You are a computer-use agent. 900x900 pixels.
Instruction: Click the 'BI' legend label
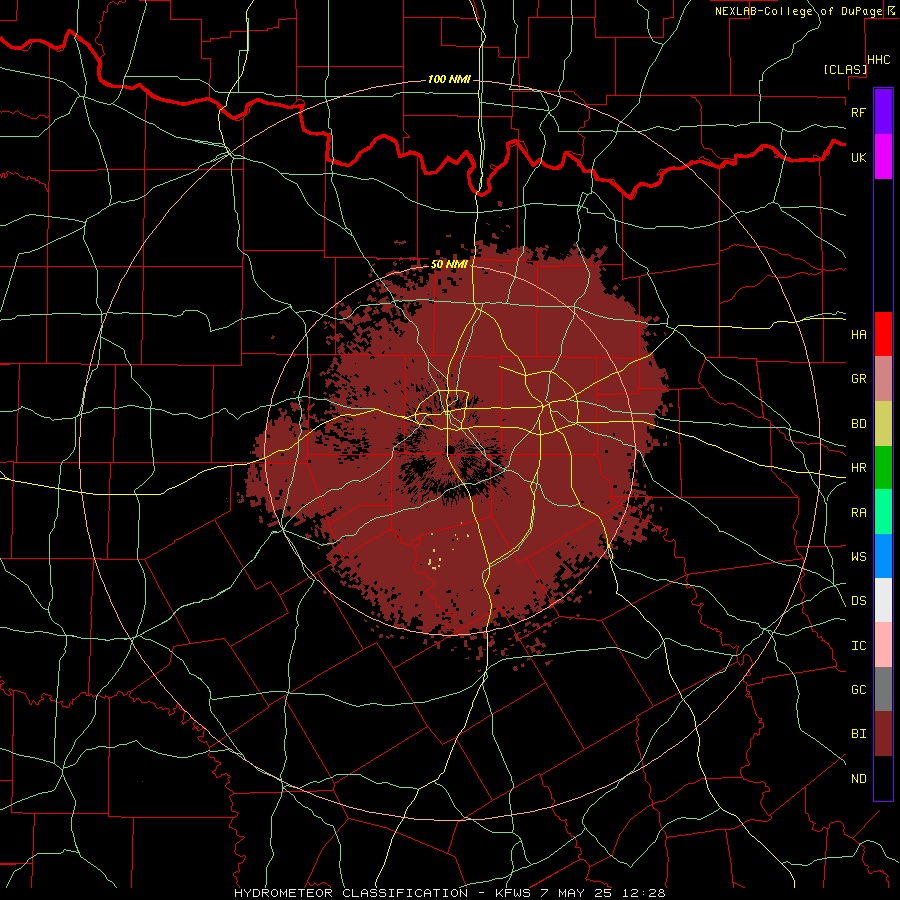[858, 734]
